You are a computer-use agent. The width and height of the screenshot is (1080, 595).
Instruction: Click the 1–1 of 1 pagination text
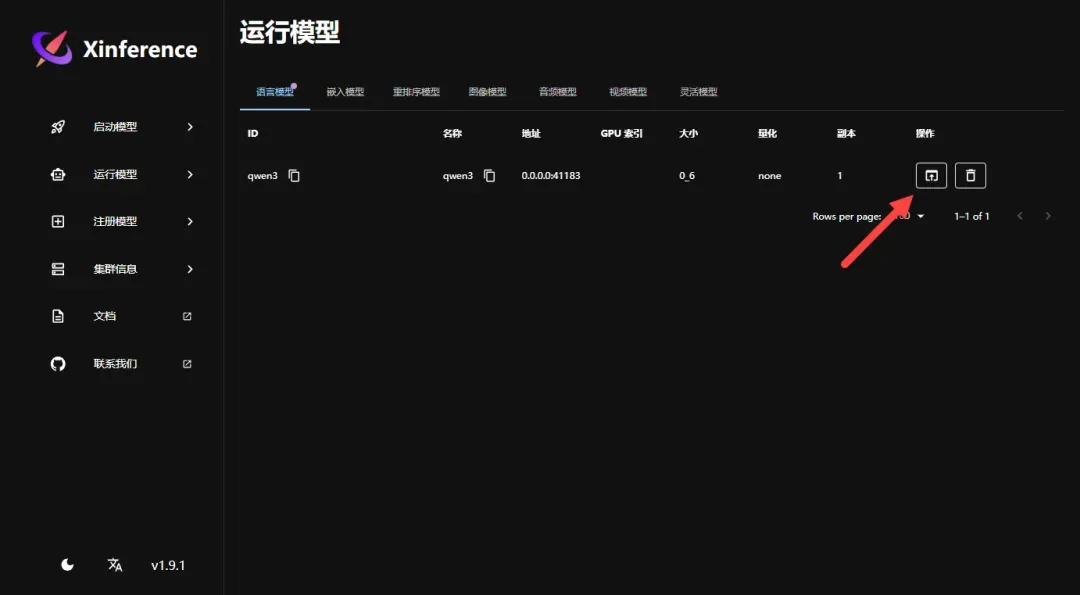coord(972,216)
